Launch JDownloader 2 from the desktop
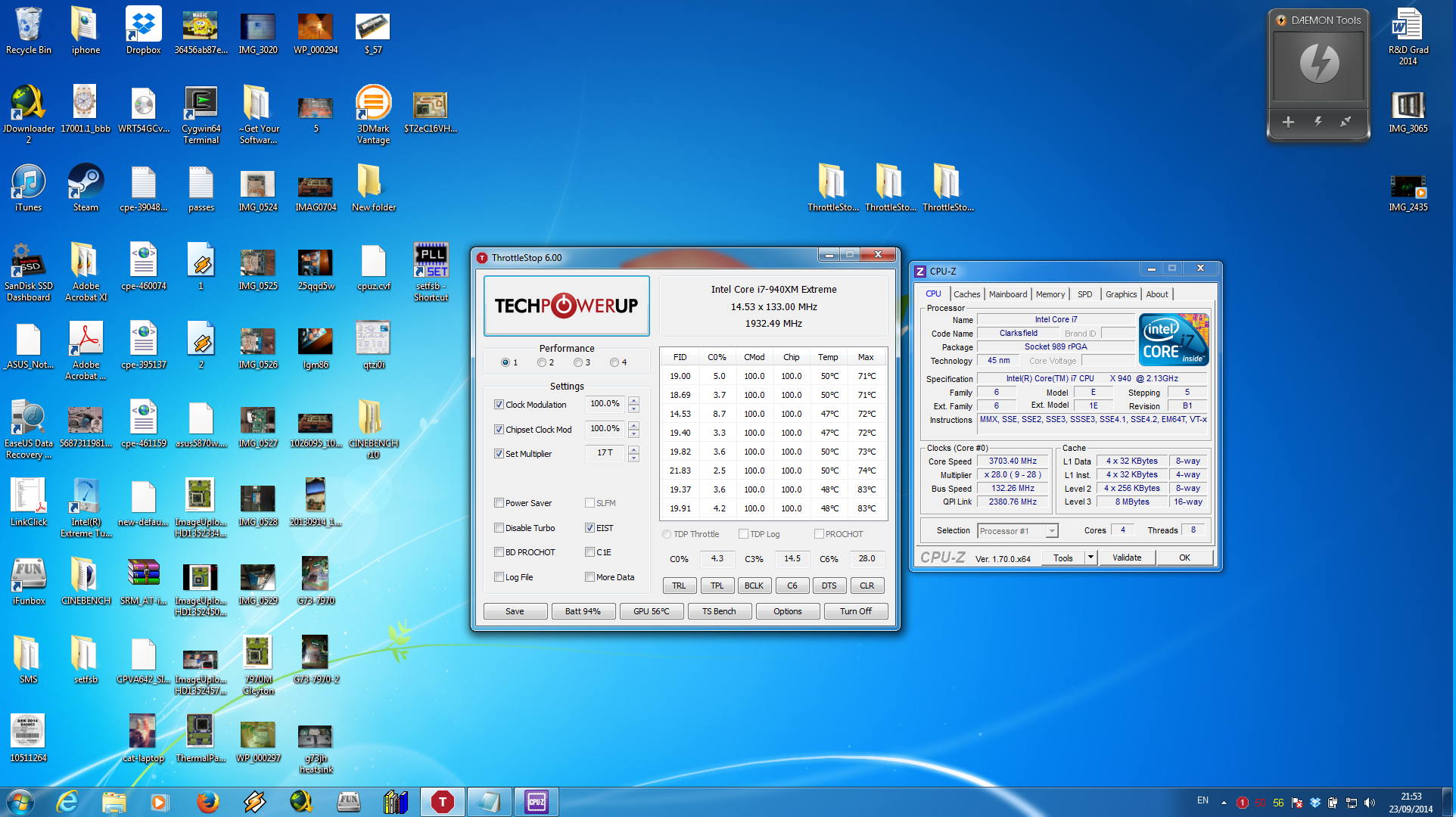Screen dimensions: 1456x817 click(x=29, y=113)
